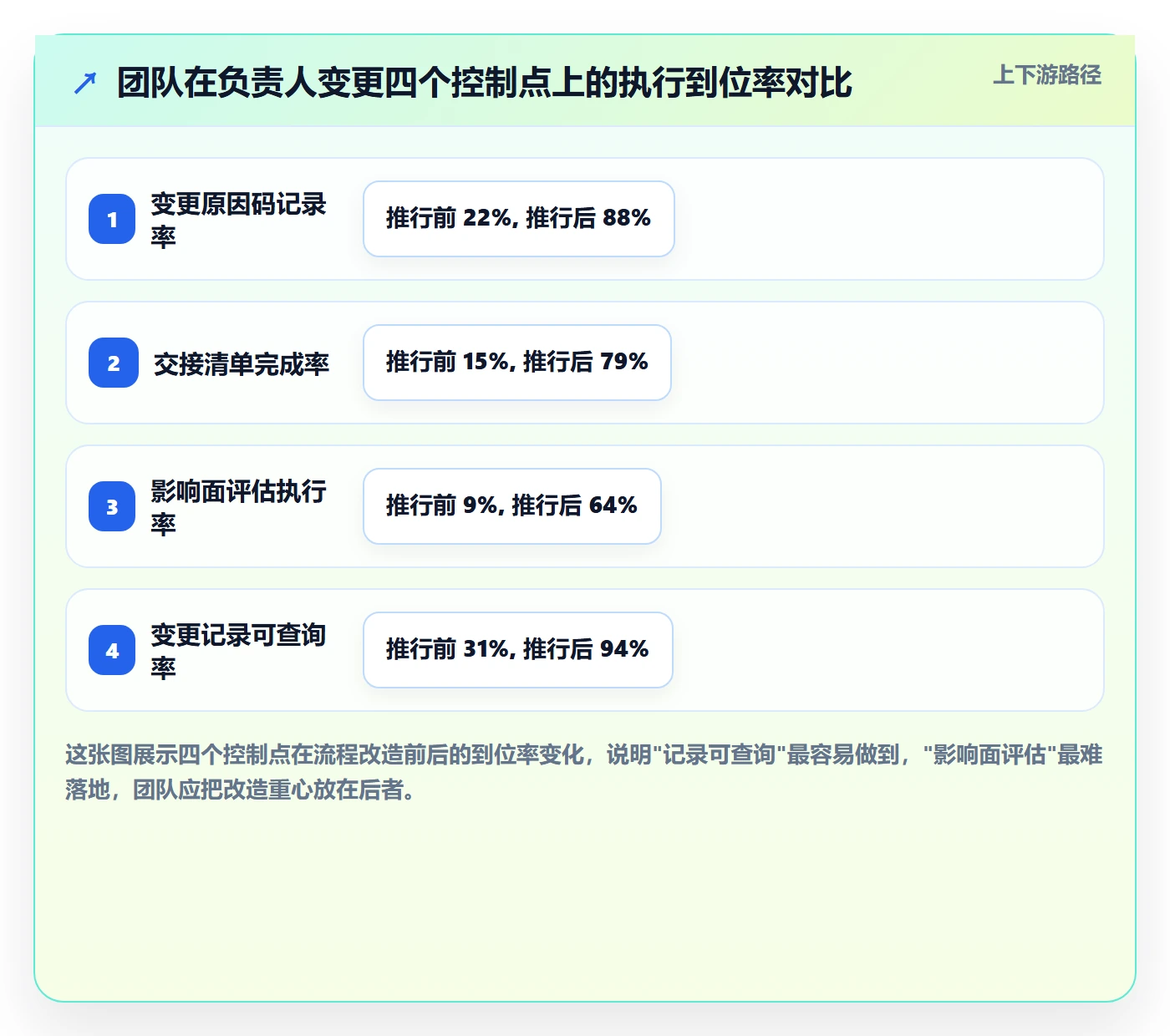Viewport: 1170px width, 1036px height.
Task: Select the 影响面评估执行率 label
Action: tap(239, 506)
